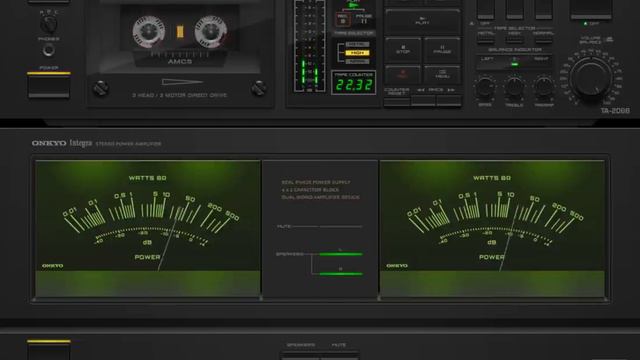
Task: Toggle the cassette deck POWER switch
Action: point(49,86)
